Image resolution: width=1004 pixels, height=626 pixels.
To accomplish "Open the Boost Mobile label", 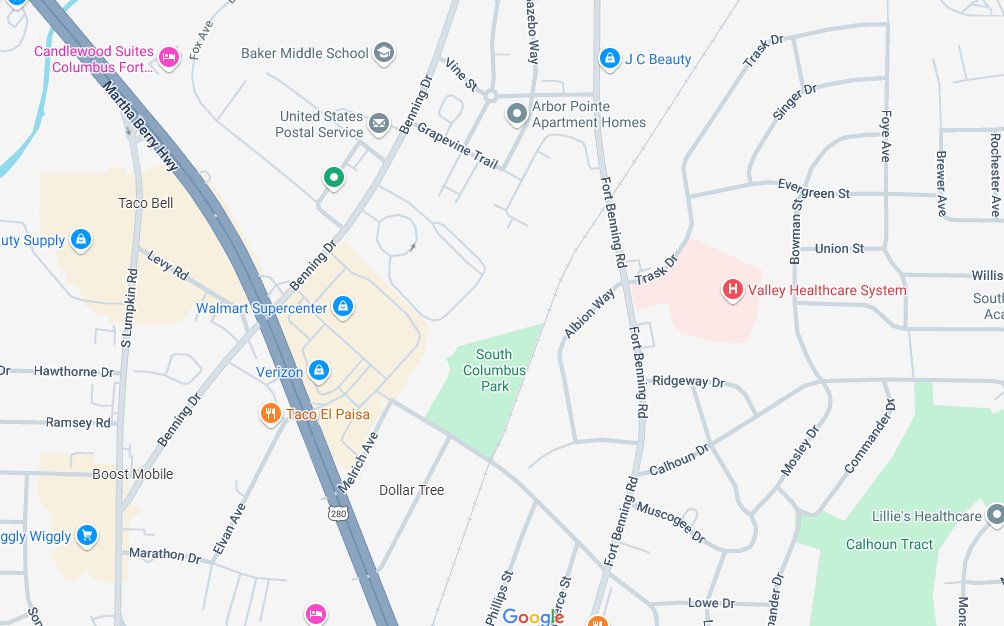I will pos(133,474).
